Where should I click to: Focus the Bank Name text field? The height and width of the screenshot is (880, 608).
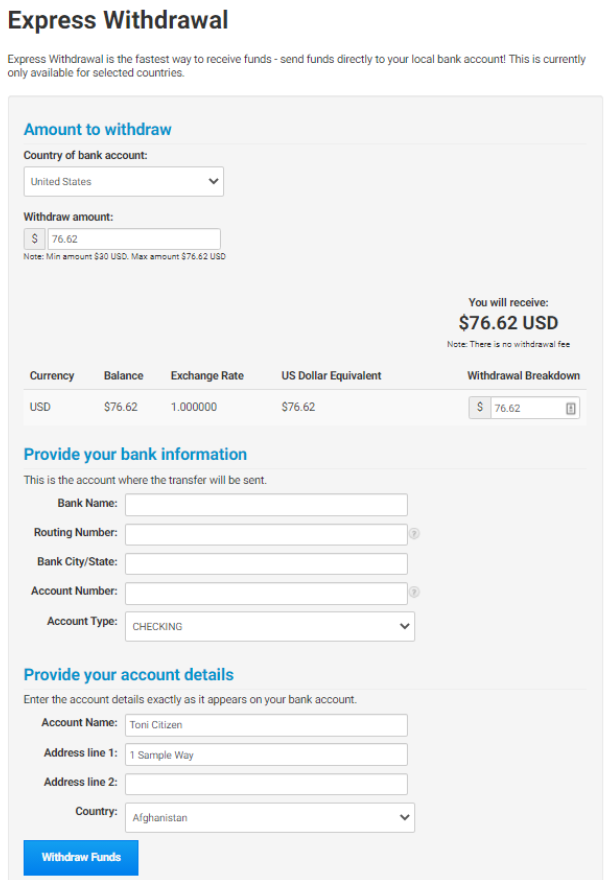coord(266,505)
